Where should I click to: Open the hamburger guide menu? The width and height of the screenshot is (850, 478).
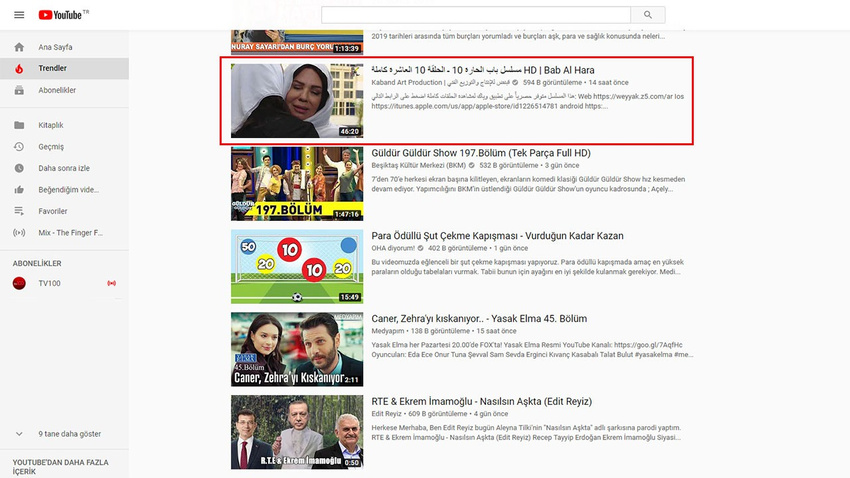coord(19,15)
